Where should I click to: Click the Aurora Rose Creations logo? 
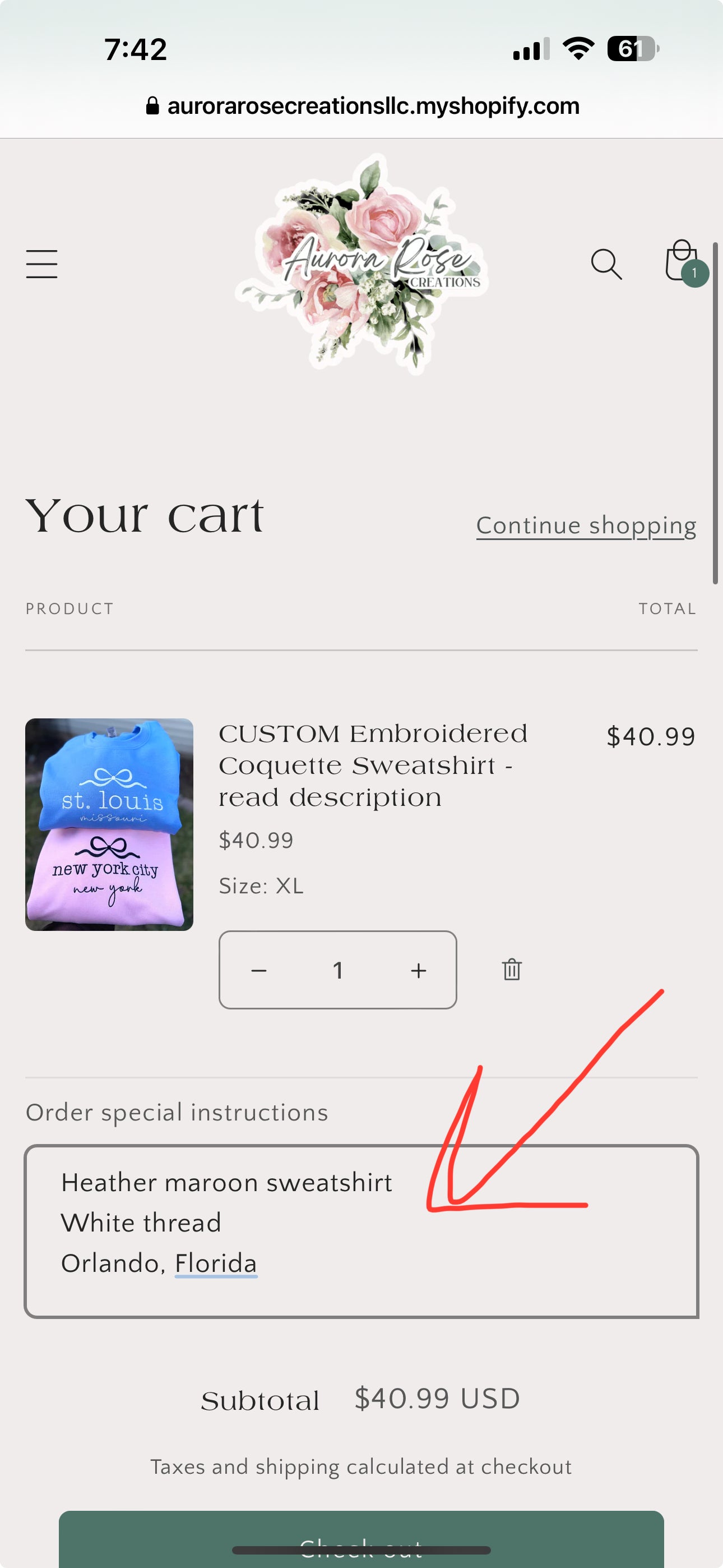(361, 265)
